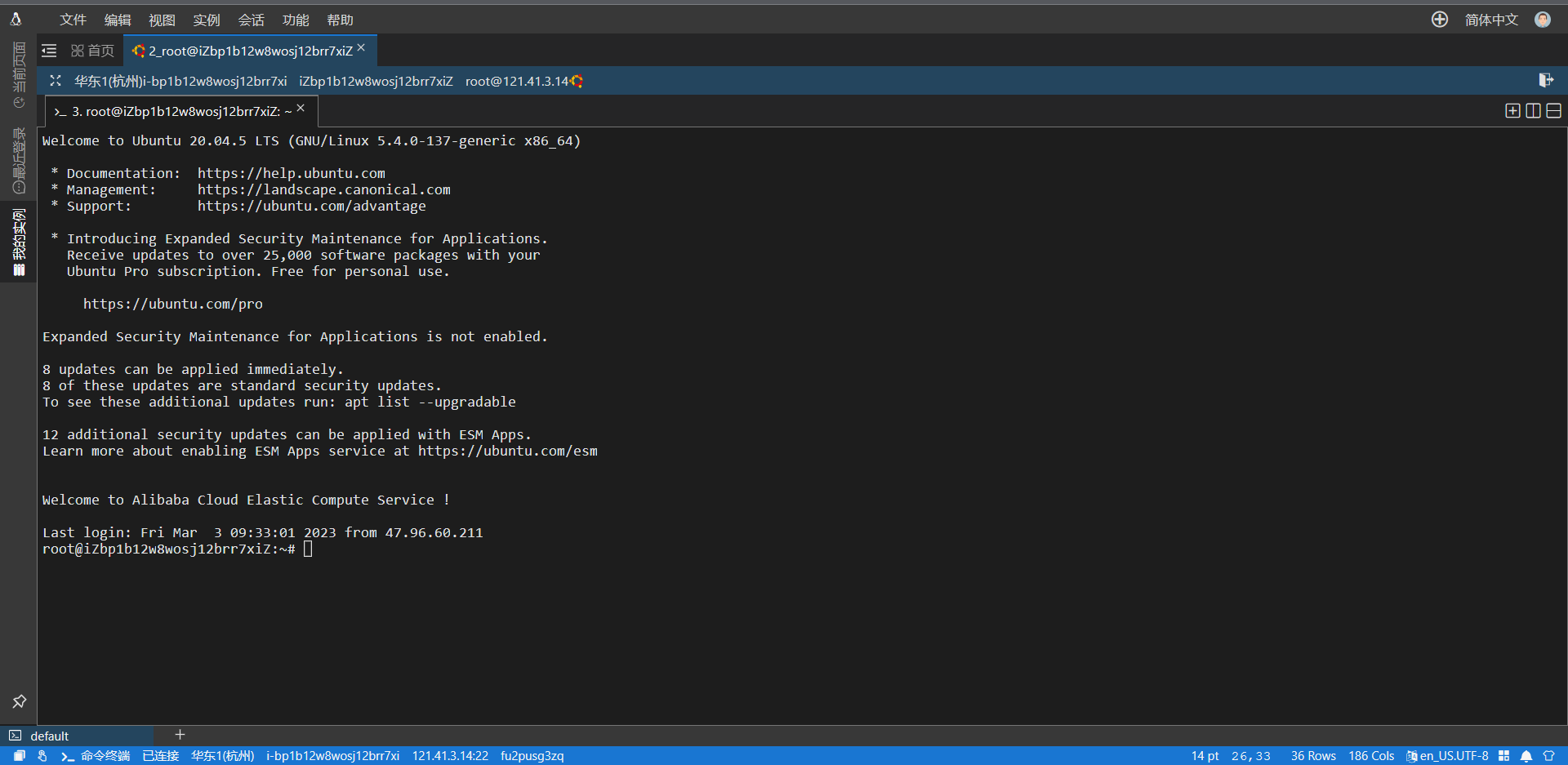
Task: Close the 3. root terminal tab
Action: [x=301, y=108]
